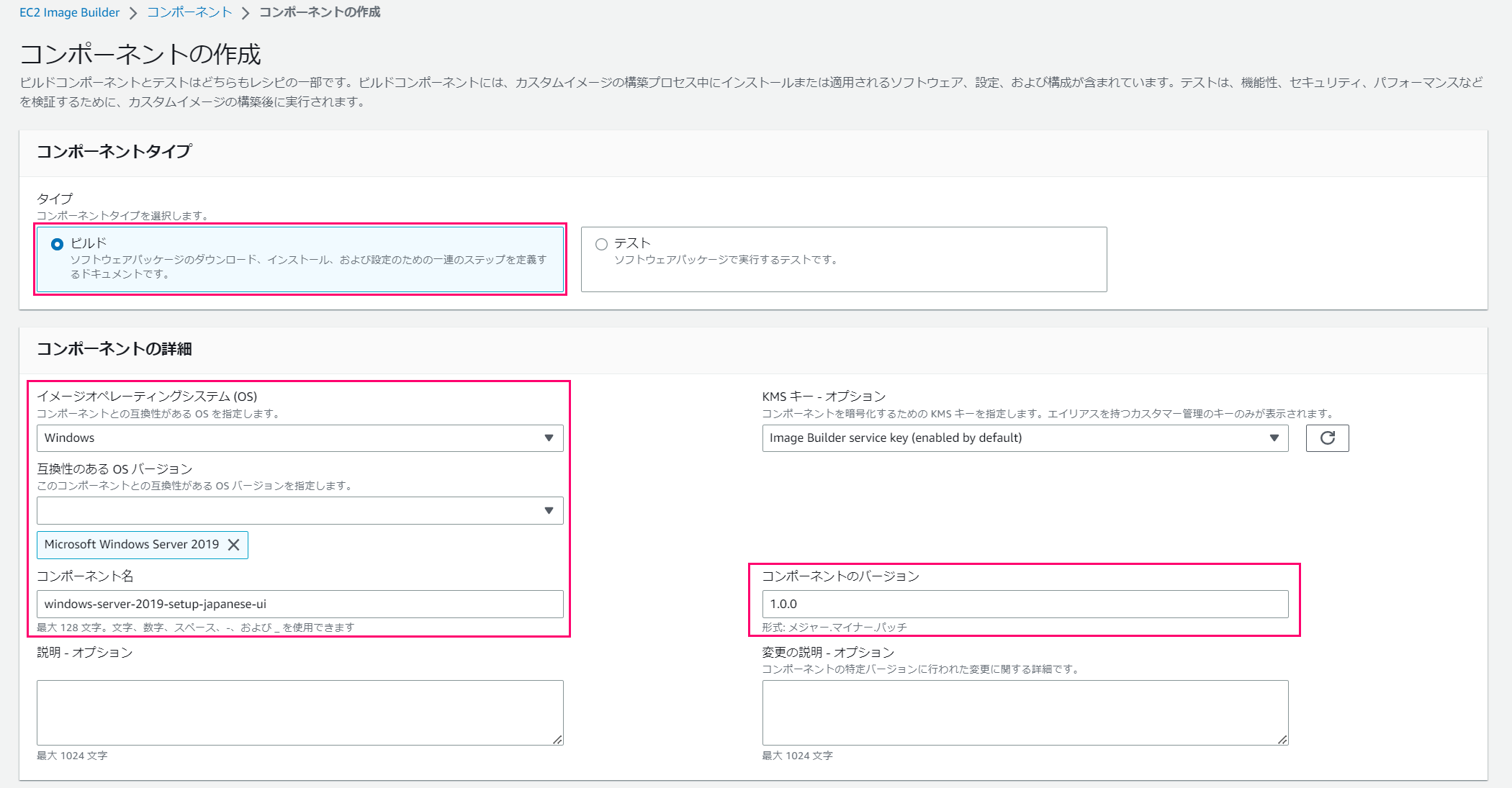
Task: Click the 変更の説明 textarea resize handle
Action: tap(1283, 740)
